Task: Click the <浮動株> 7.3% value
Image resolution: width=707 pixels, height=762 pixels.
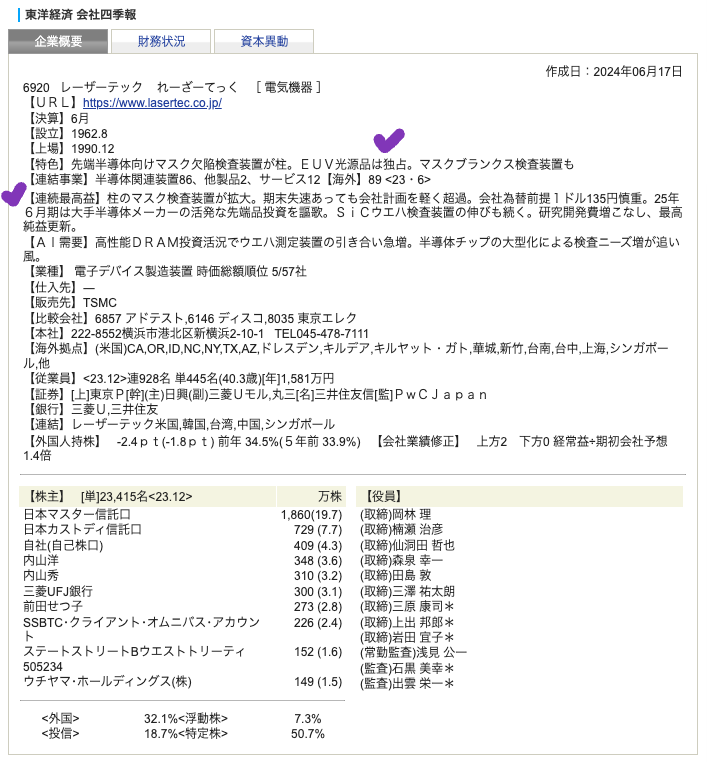Action: 308,718
